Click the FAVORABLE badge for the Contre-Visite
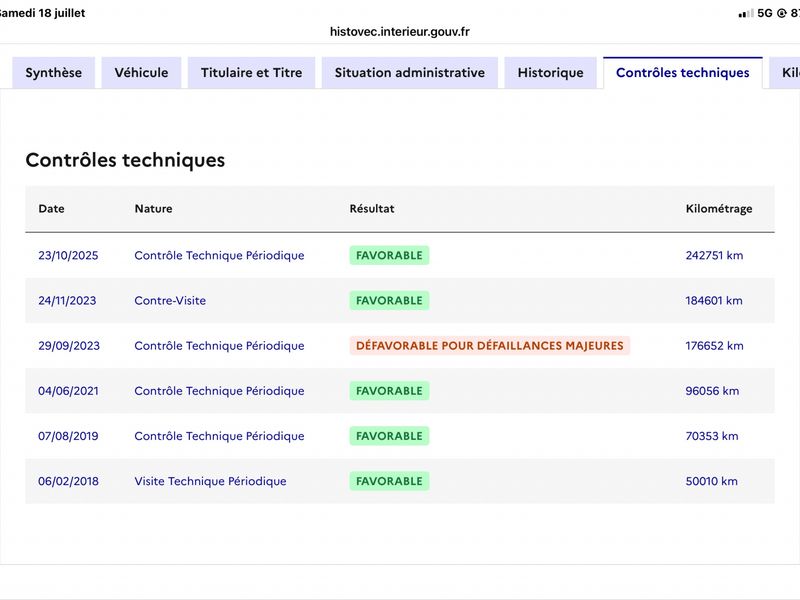Image resolution: width=800 pixels, height=600 pixels. point(389,301)
